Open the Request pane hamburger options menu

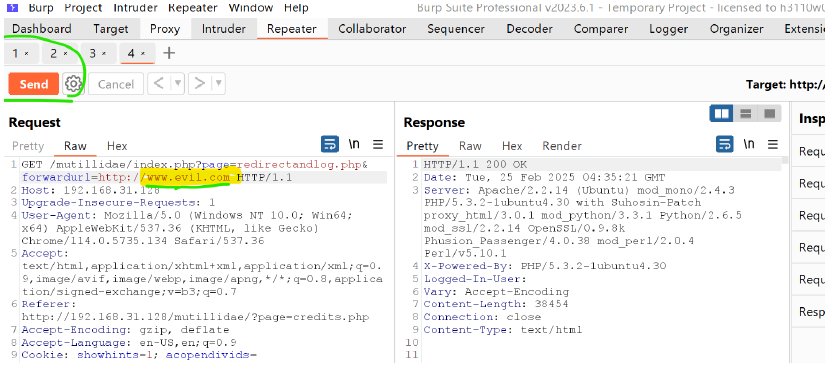point(378,144)
